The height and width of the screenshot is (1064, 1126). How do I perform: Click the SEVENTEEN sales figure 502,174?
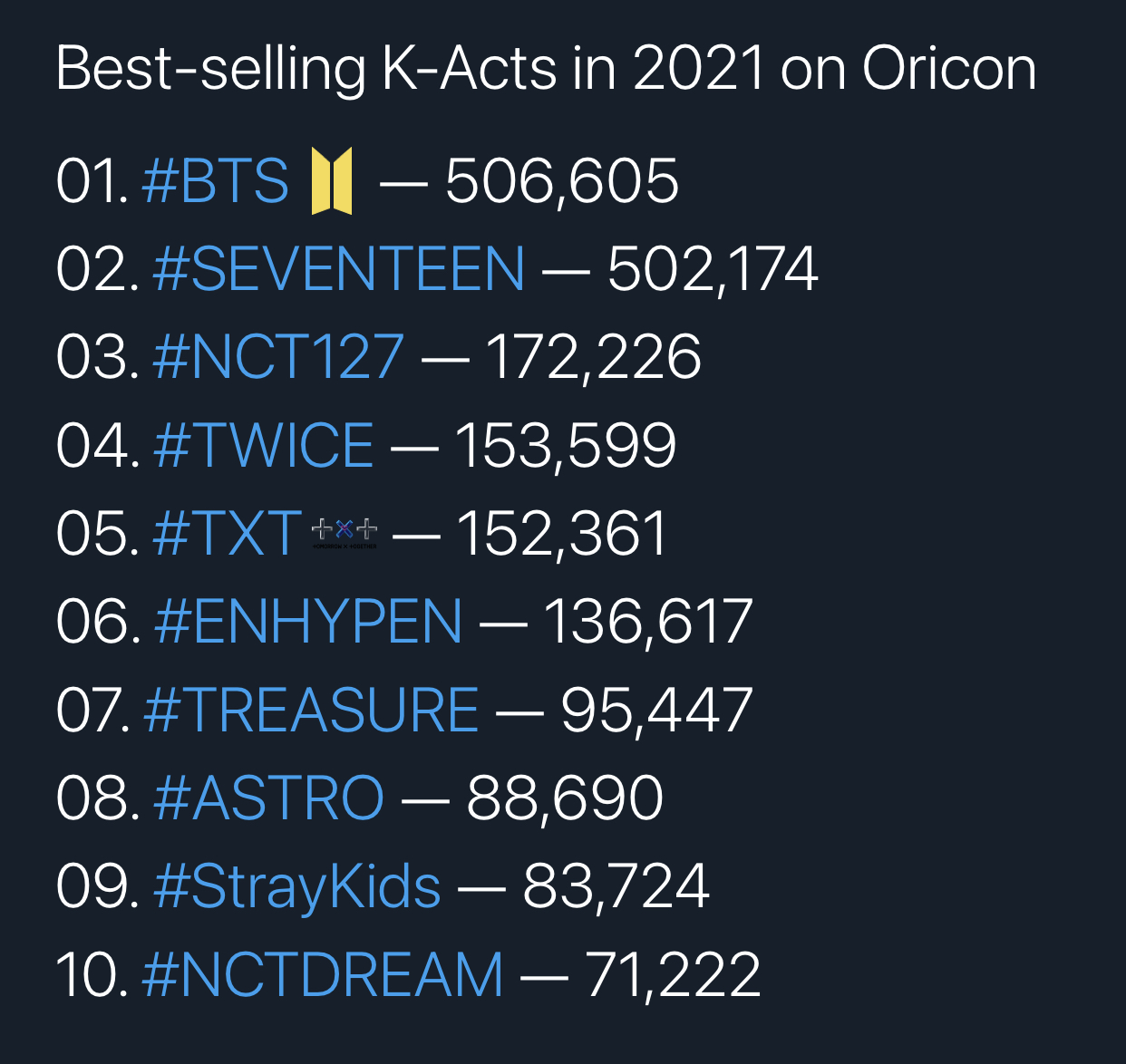(x=713, y=269)
